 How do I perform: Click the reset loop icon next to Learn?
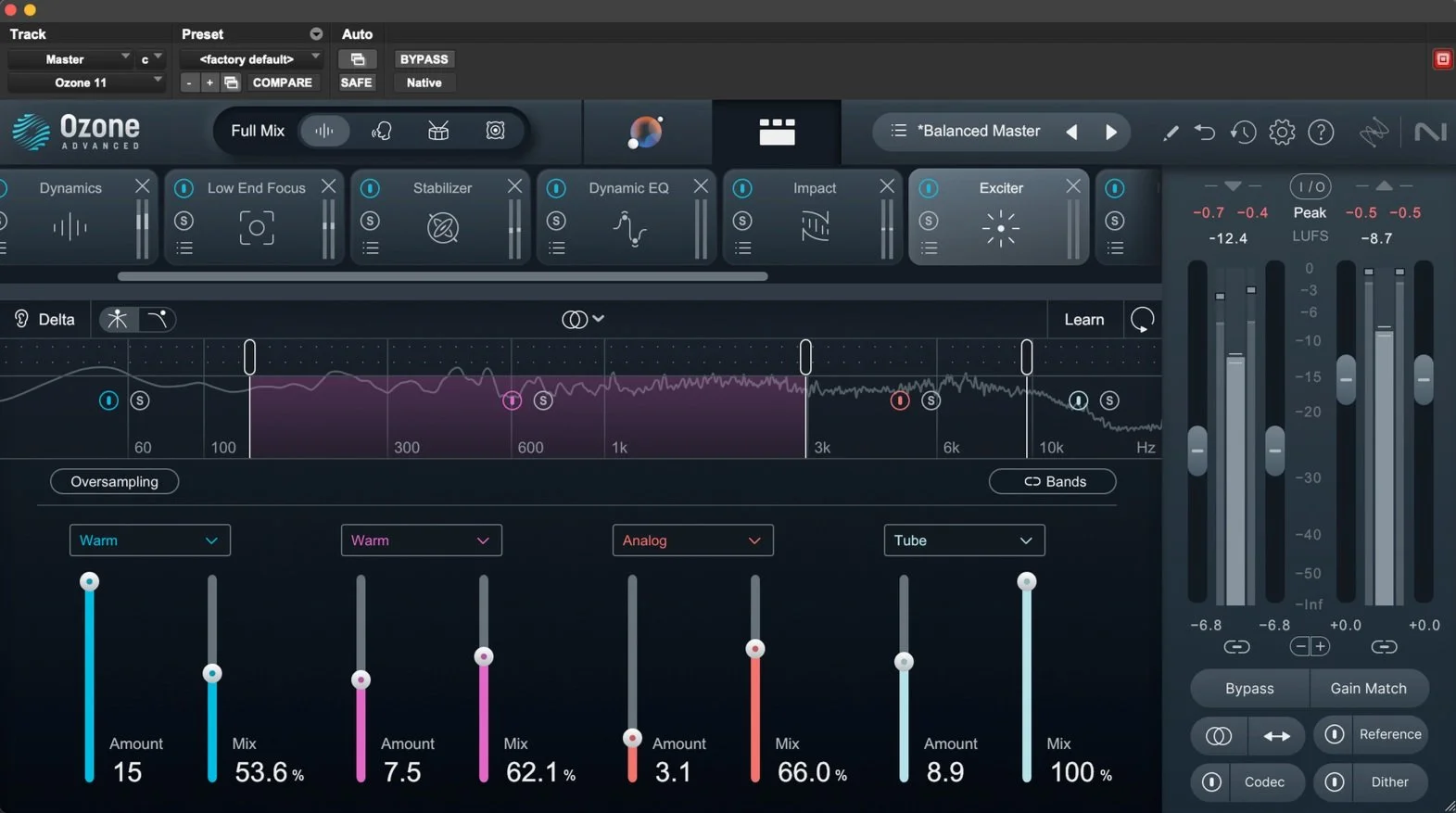point(1142,319)
